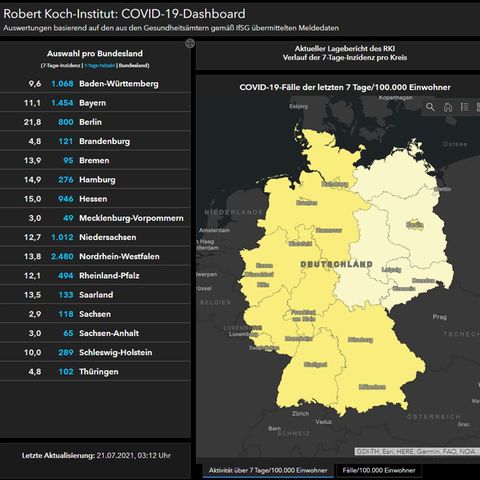This screenshot has width=480, height=480.
Task: Click the DEUTSCHLAND label on map
Action: [336, 264]
